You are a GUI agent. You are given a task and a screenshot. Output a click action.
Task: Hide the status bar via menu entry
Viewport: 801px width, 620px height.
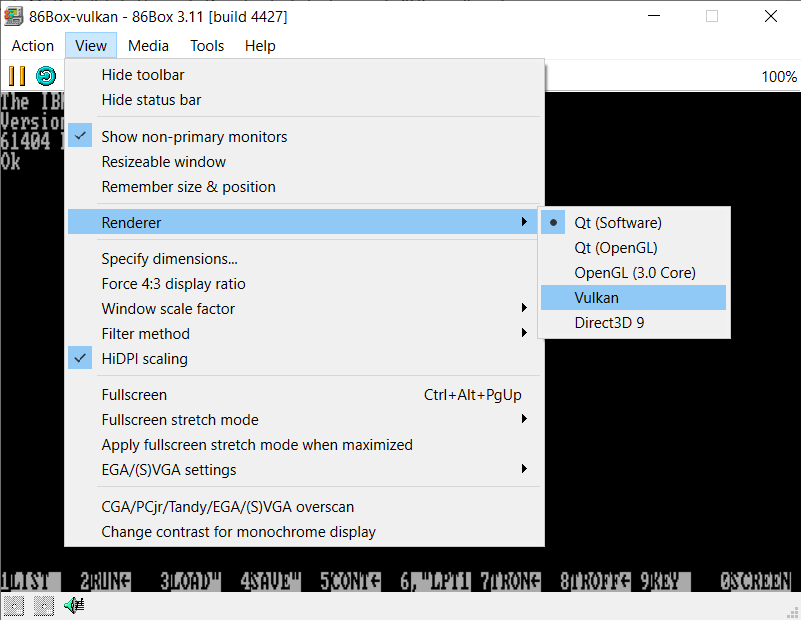(151, 100)
